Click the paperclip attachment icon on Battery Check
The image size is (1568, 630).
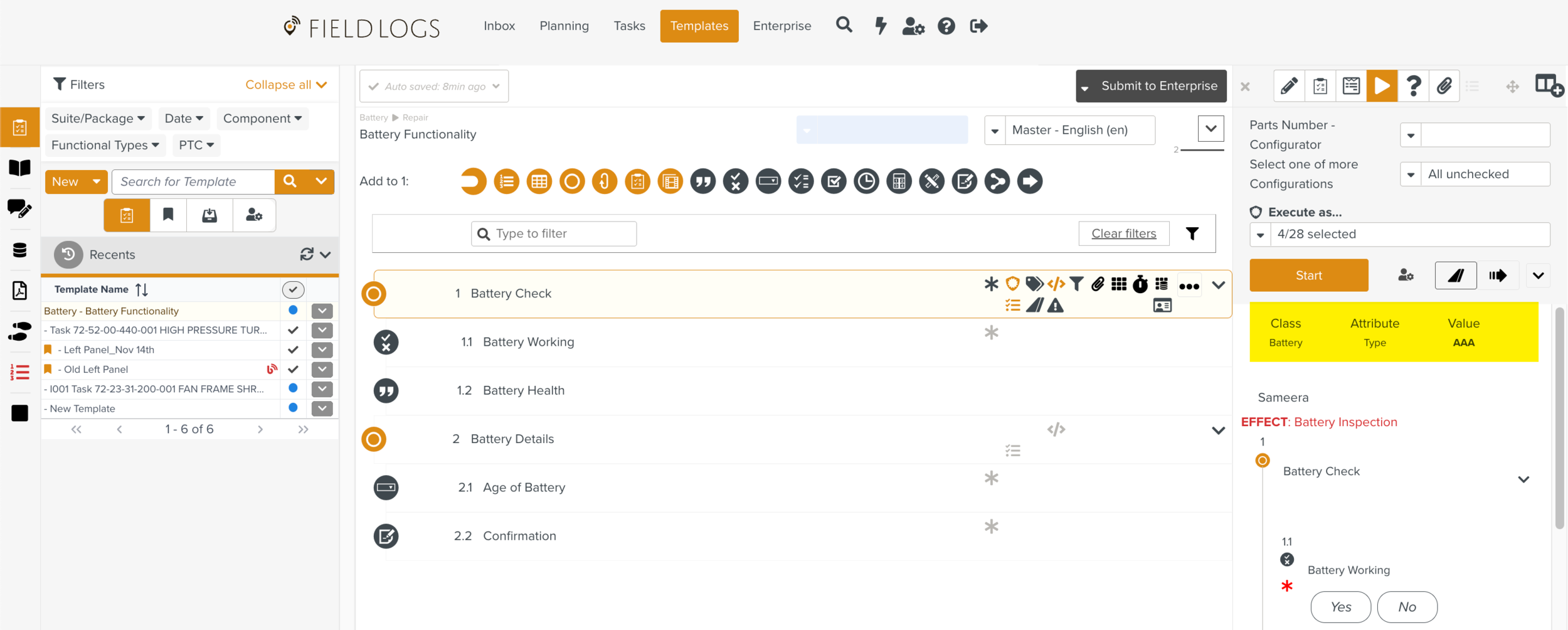tap(1098, 284)
